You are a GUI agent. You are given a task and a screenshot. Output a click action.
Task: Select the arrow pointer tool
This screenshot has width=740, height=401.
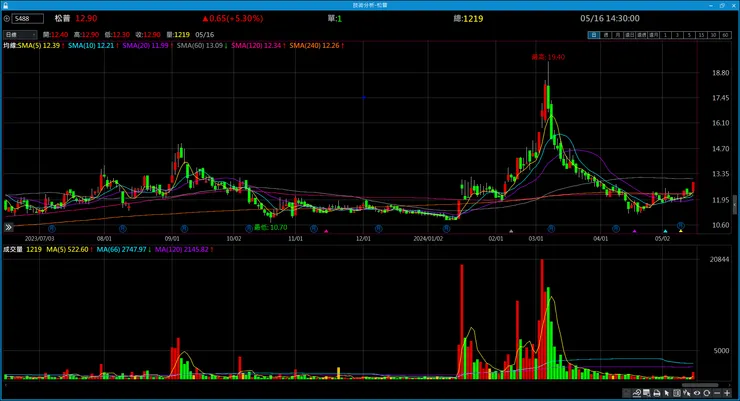[x=667, y=393]
